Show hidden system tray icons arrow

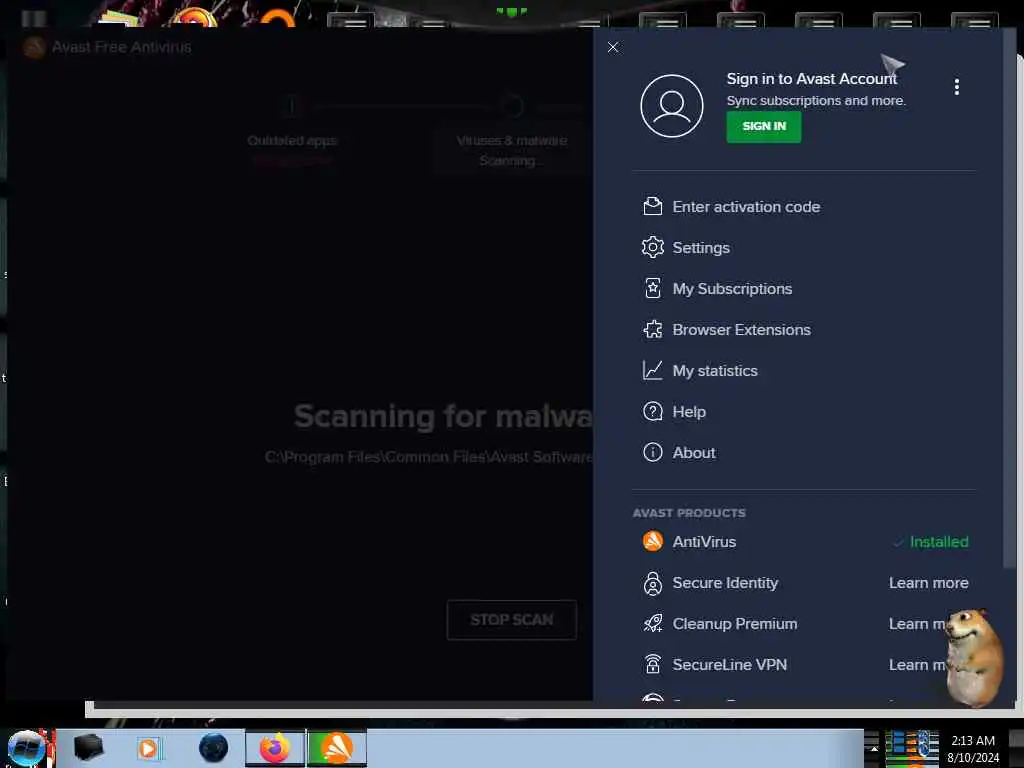pos(873,748)
